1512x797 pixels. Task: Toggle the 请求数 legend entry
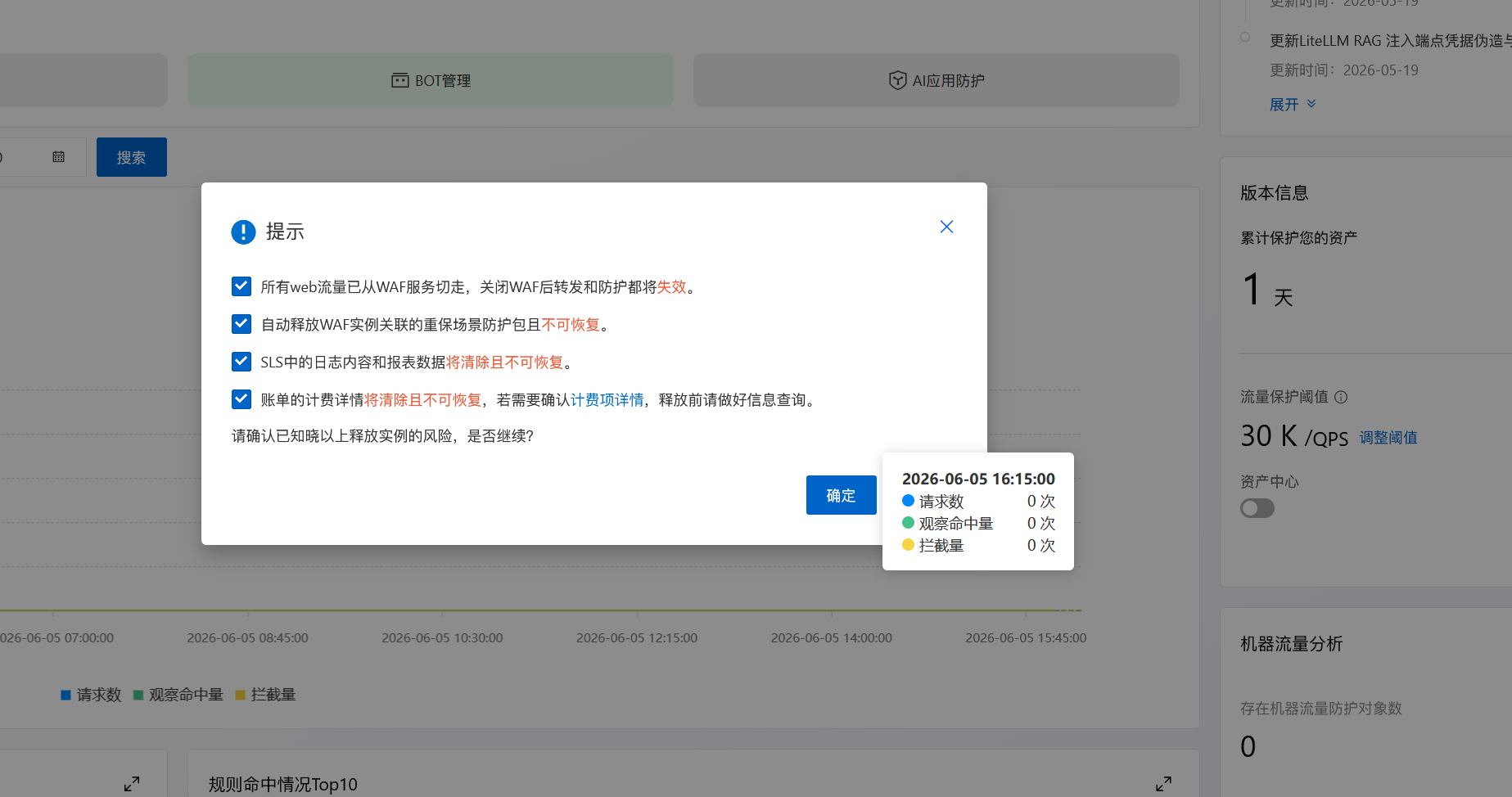click(x=91, y=695)
